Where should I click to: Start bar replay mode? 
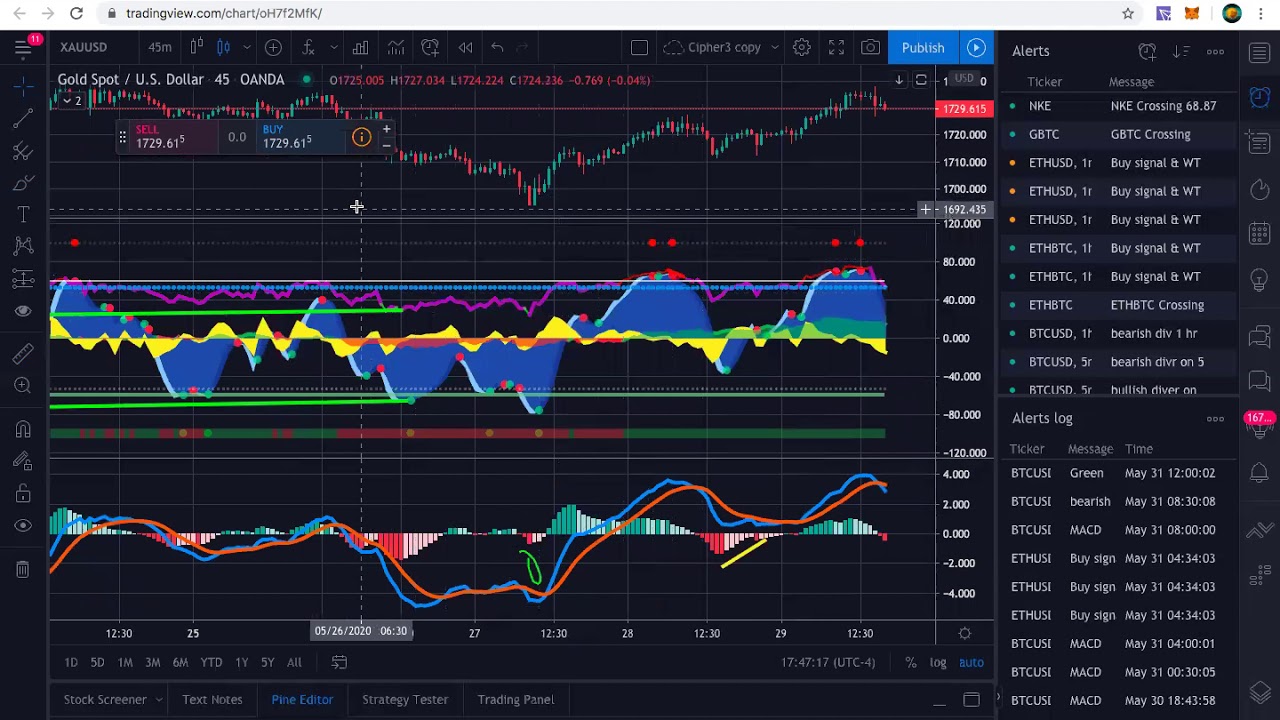(466, 47)
